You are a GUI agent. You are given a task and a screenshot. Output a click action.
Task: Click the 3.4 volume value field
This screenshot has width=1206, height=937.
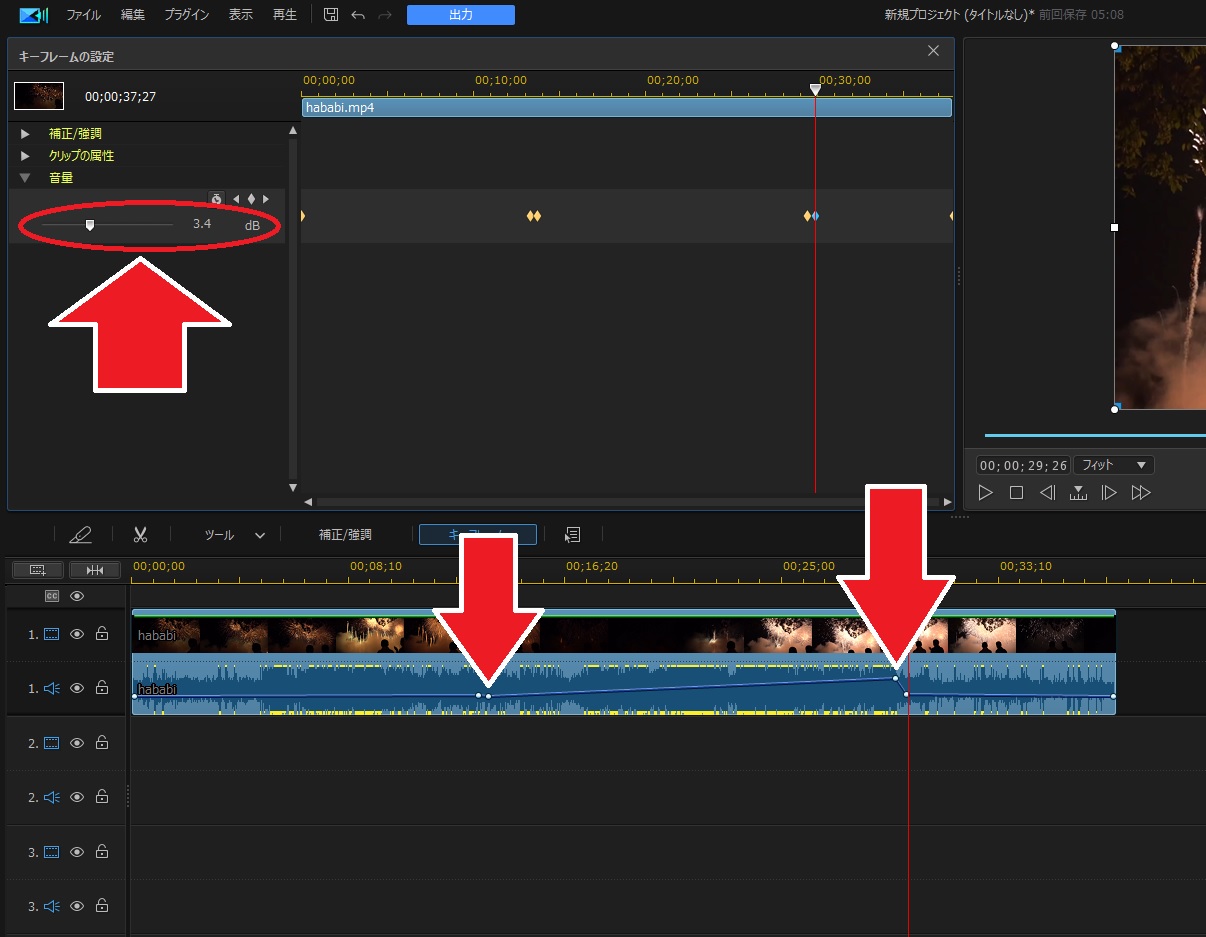click(x=202, y=224)
